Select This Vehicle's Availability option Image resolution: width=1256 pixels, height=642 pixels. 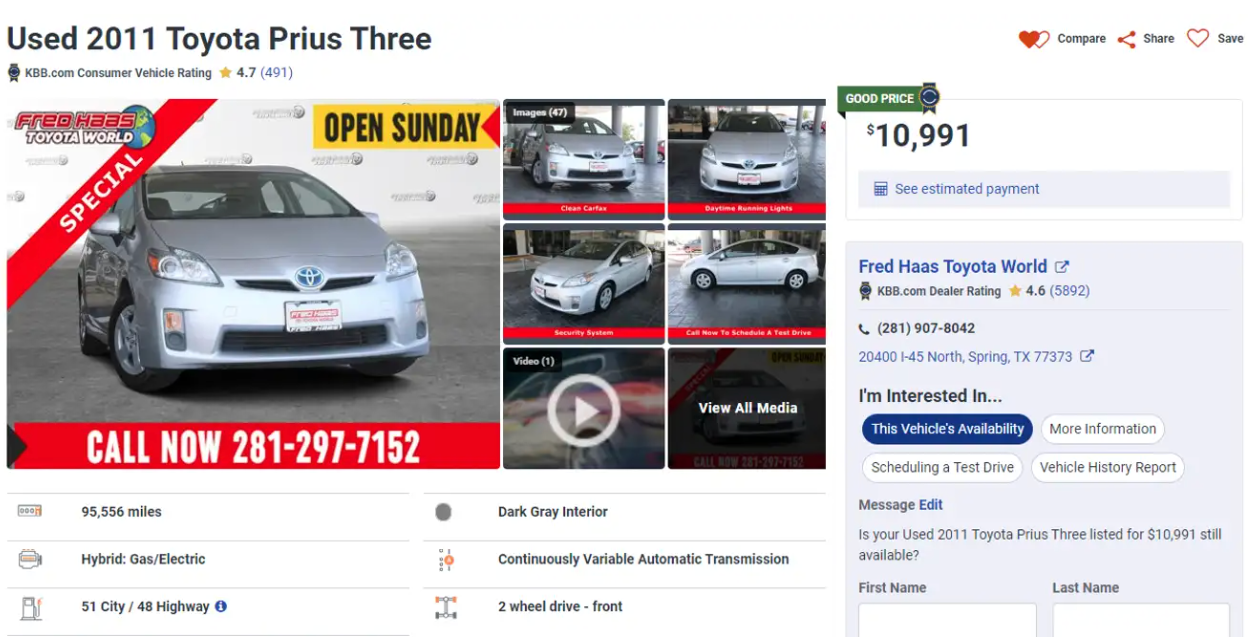click(x=947, y=429)
